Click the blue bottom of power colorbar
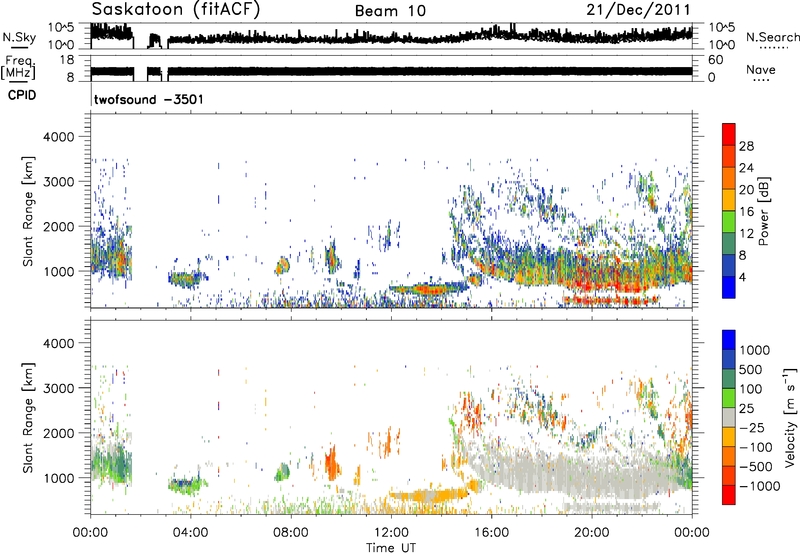The image size is (800, 554). (729, 287)
